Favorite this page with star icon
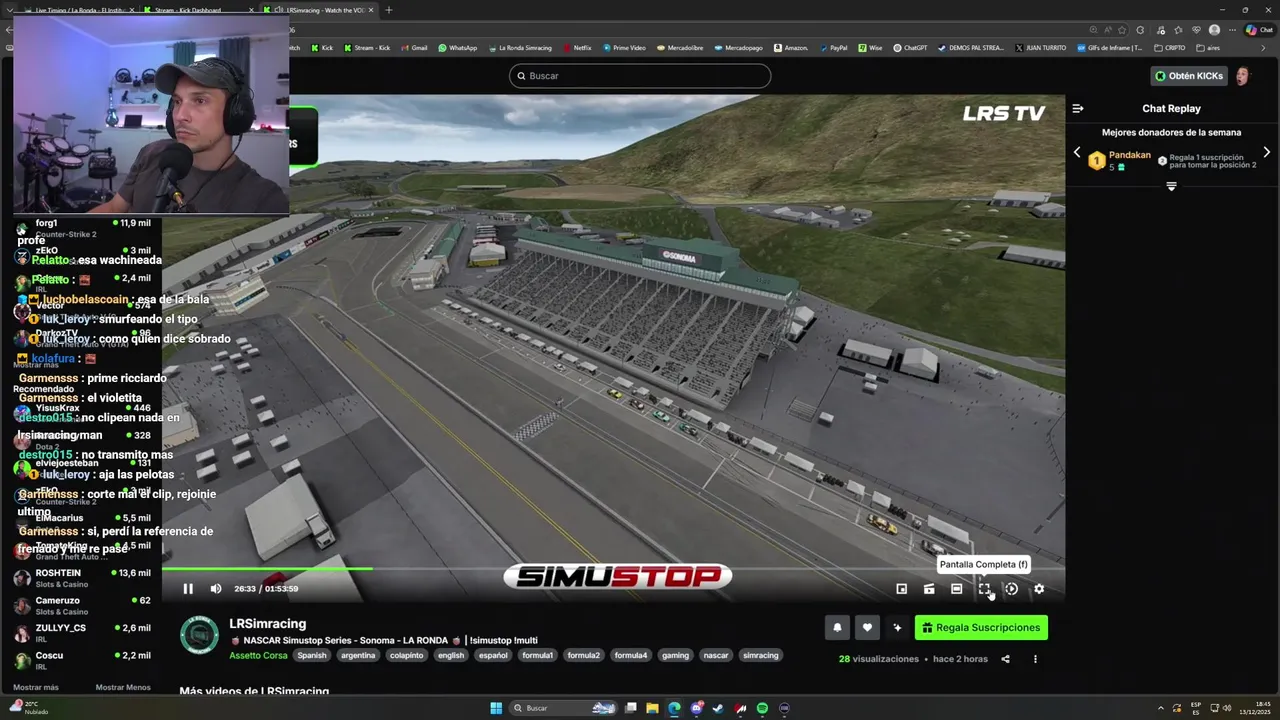 coord(1123,30)
